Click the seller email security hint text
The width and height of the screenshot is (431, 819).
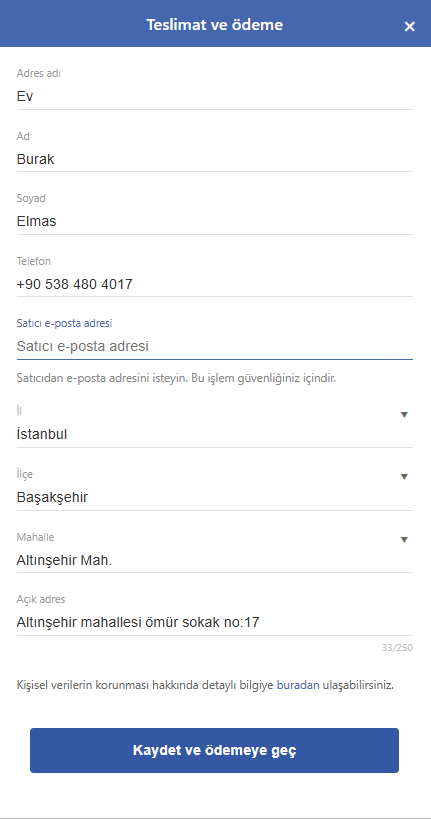[x=176, y=378]
